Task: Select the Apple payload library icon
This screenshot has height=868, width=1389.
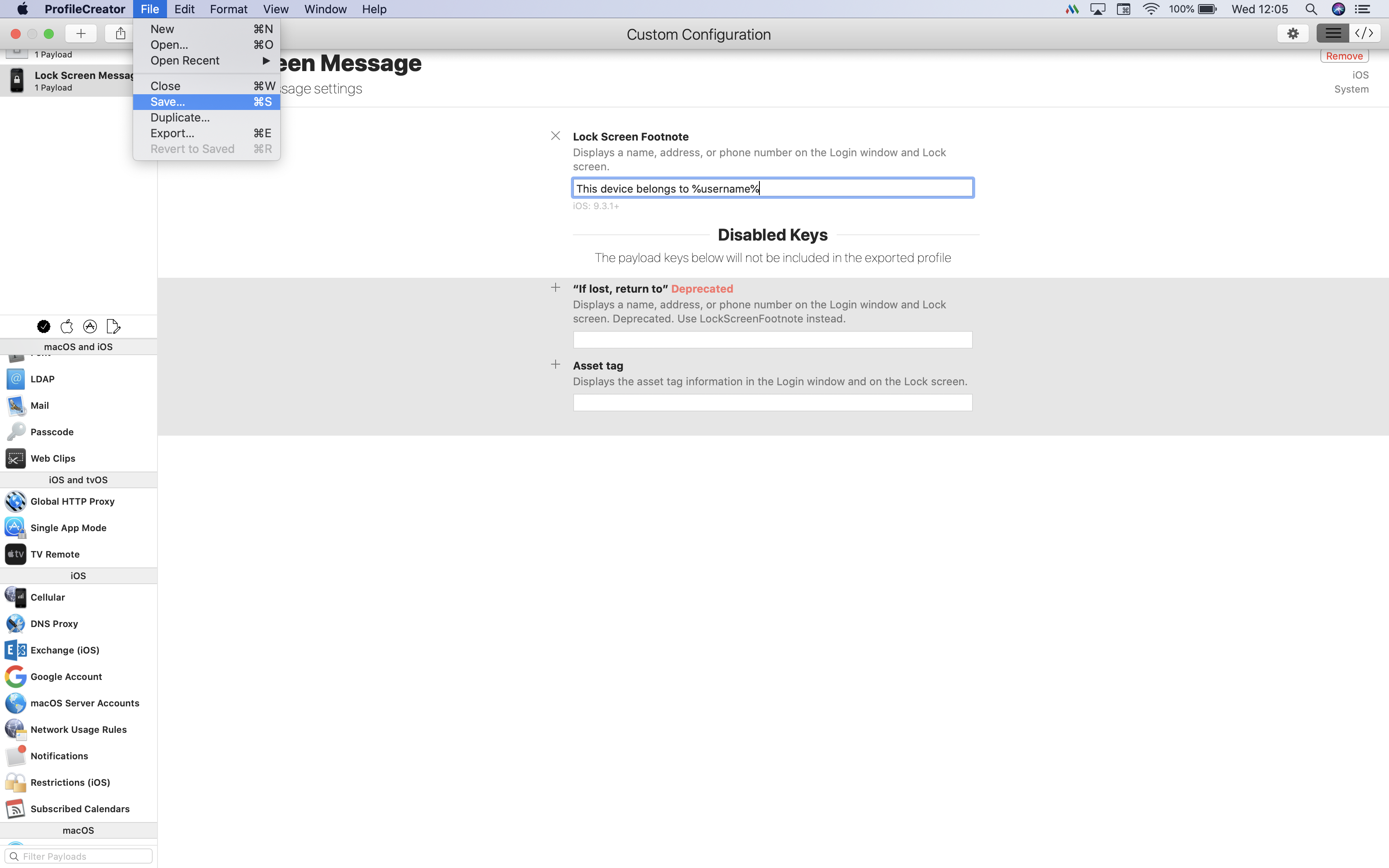Action: (67, 327)
